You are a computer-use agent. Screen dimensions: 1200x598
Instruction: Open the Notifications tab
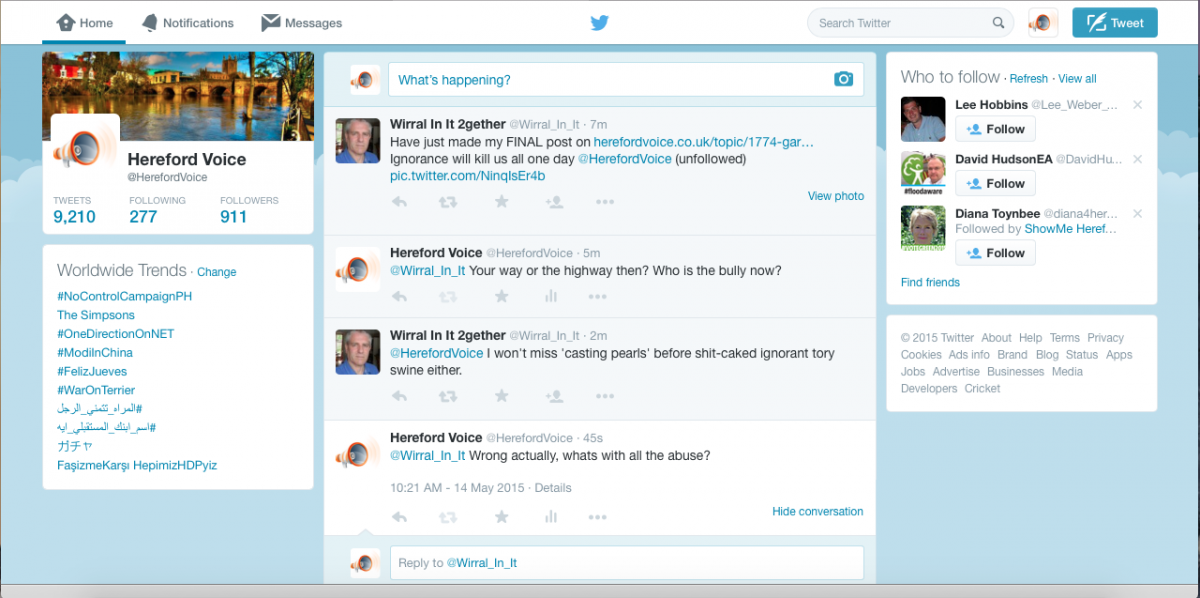pos(187,23)
